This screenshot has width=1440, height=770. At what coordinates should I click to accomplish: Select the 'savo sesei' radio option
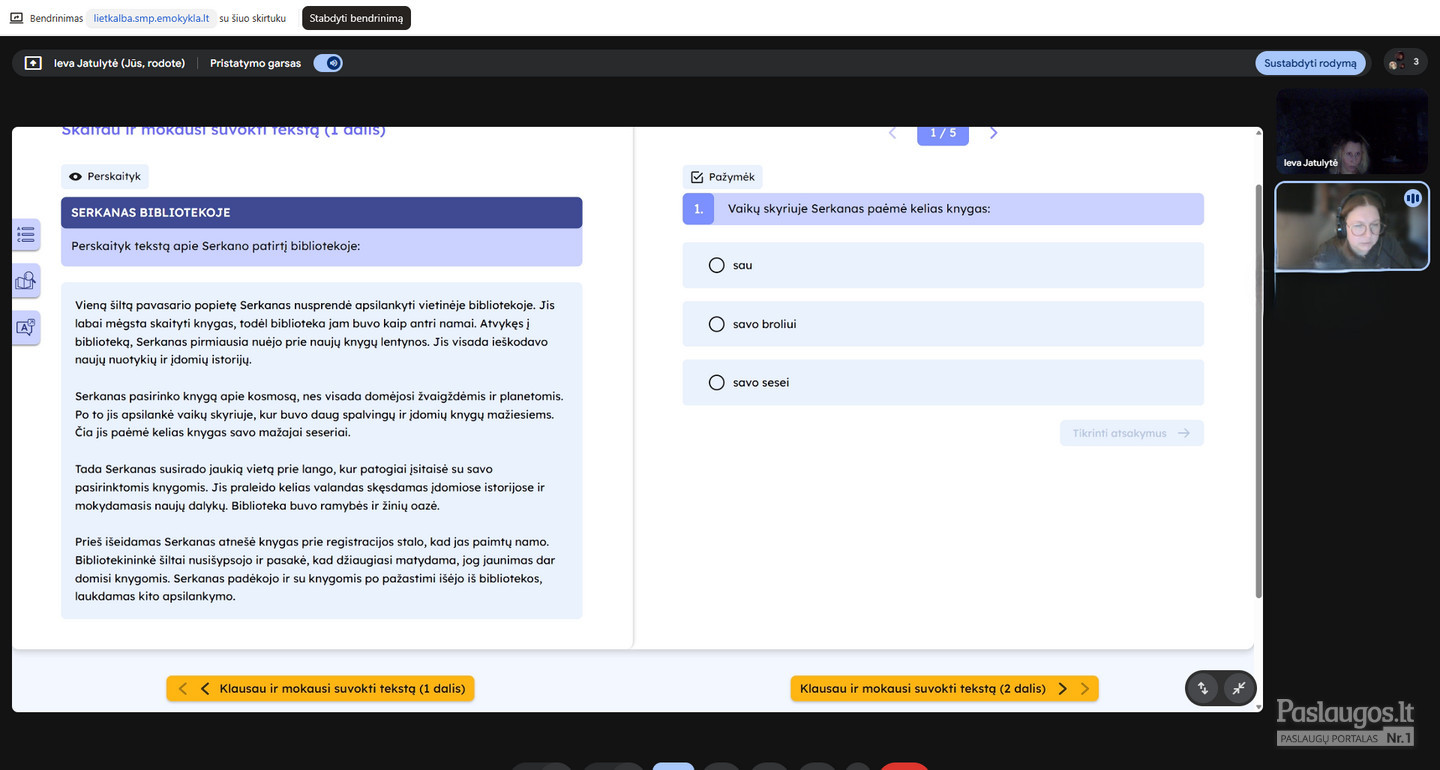pos(716,382)
